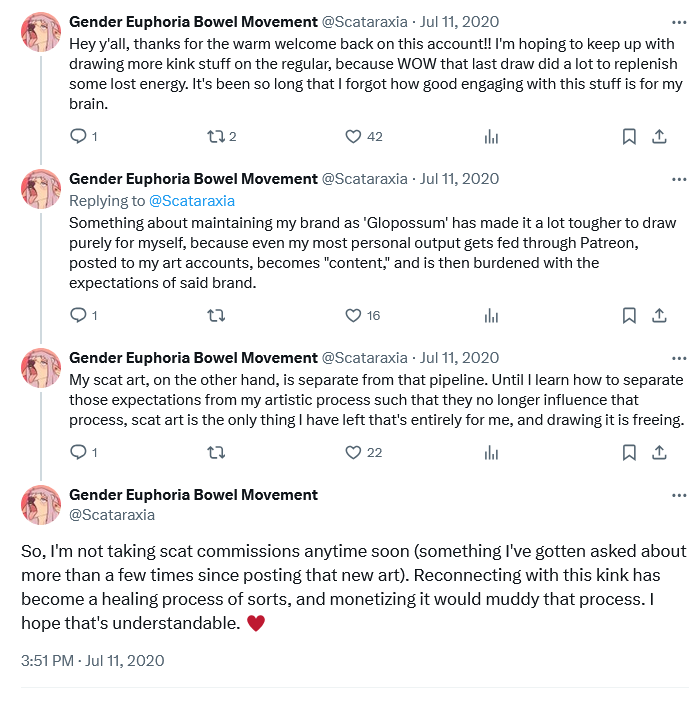
Task: Like the tweet with 42 likes
Action: (x=353, y=137)
